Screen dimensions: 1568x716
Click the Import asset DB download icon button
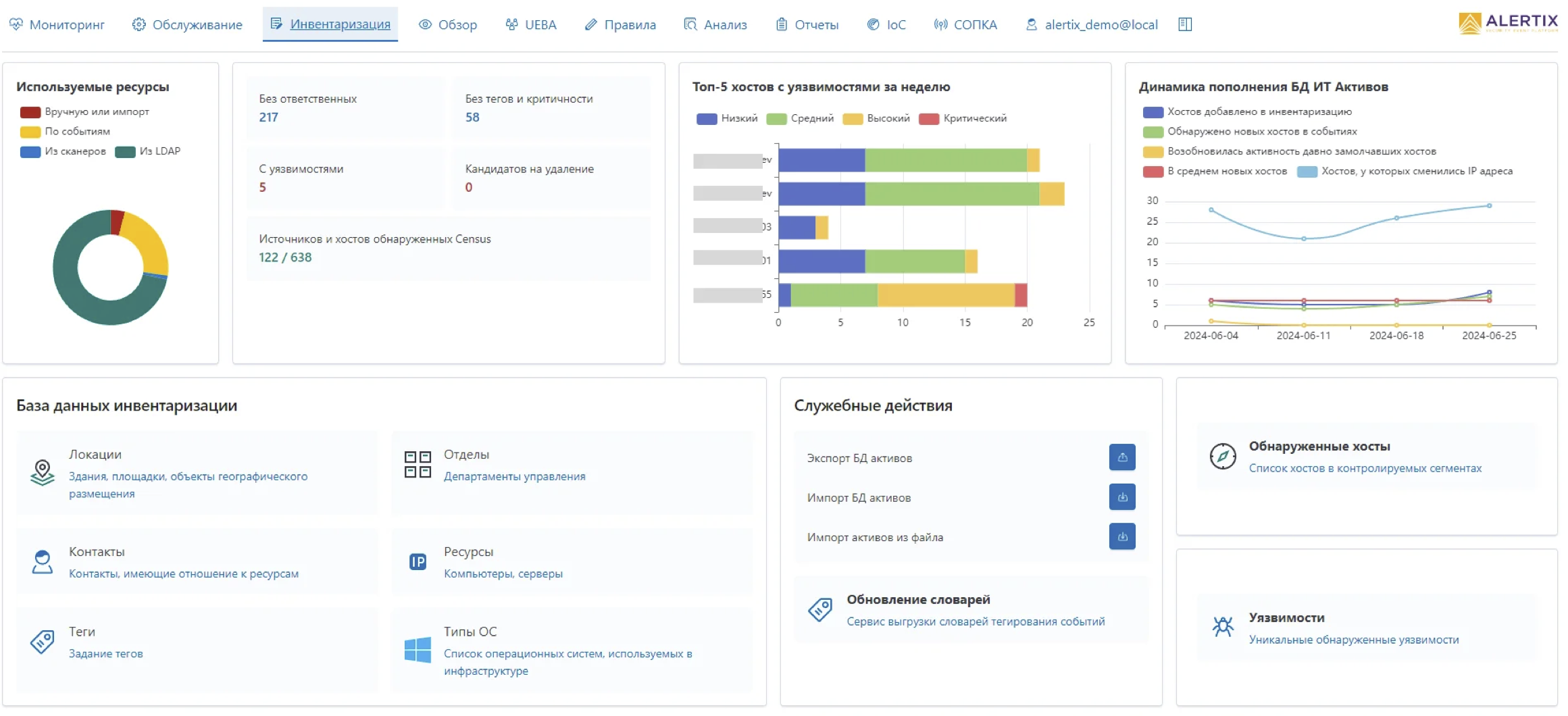click(x=1121, y=497)
